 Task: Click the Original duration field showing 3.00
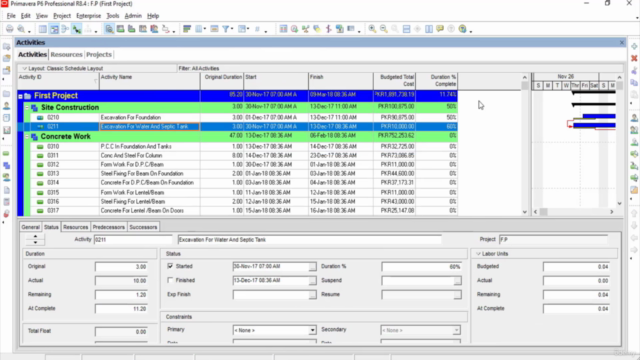point(121,267)
